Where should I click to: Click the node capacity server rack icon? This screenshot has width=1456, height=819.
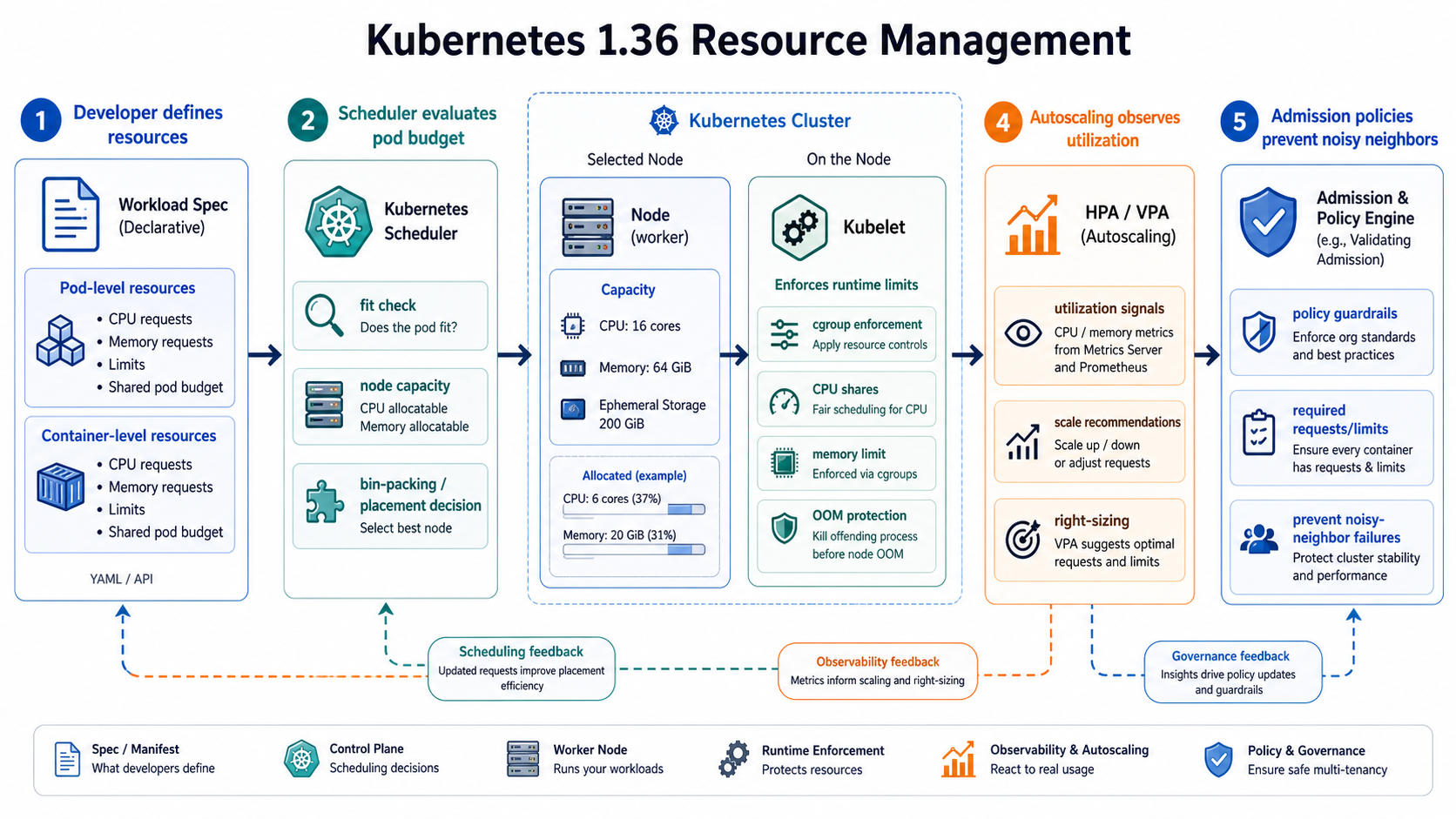tap(324, 405)
